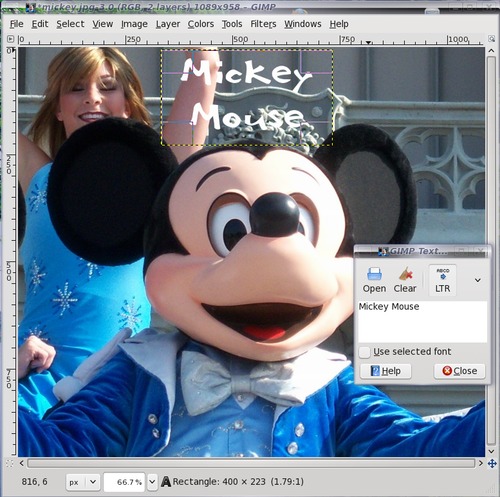
Task: Open the Tools menu
Action: pos(232,24)
